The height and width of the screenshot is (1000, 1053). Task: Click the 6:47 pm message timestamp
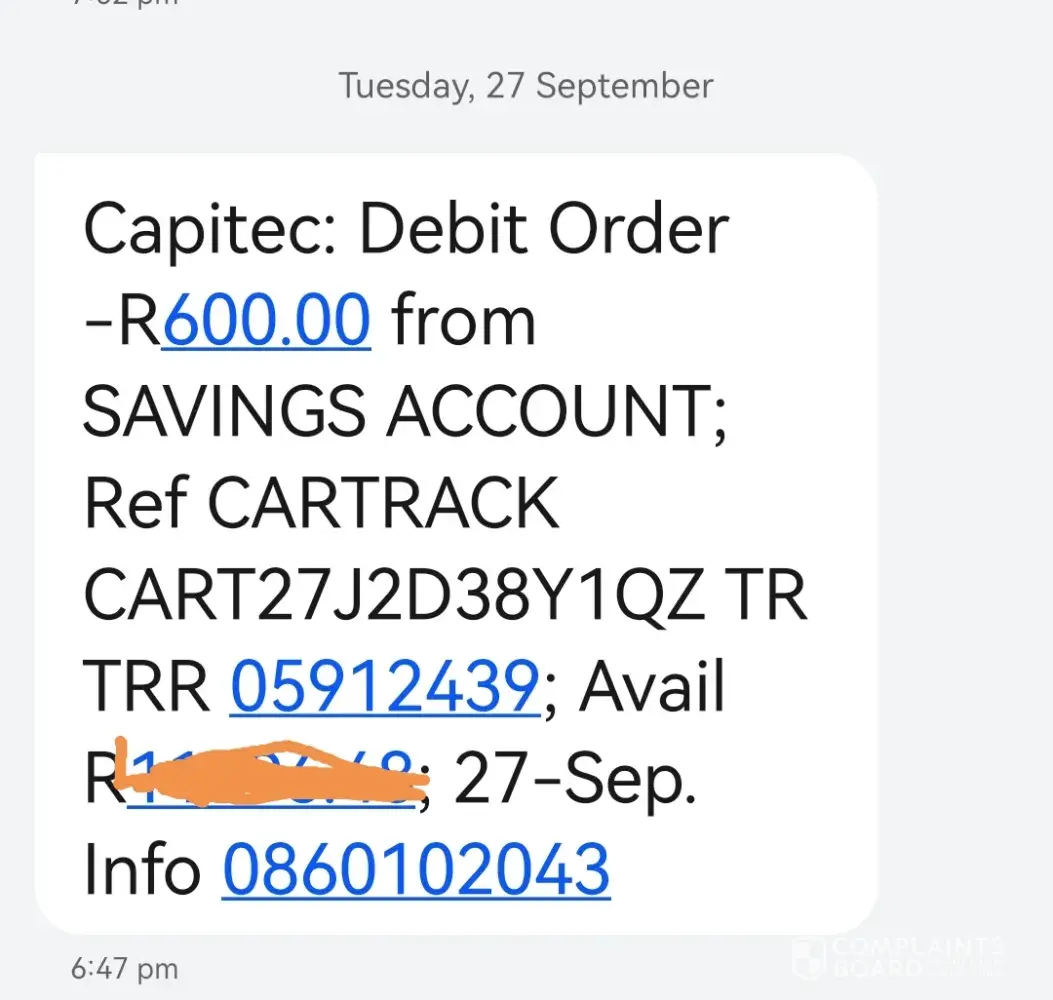tap(124, 968)
